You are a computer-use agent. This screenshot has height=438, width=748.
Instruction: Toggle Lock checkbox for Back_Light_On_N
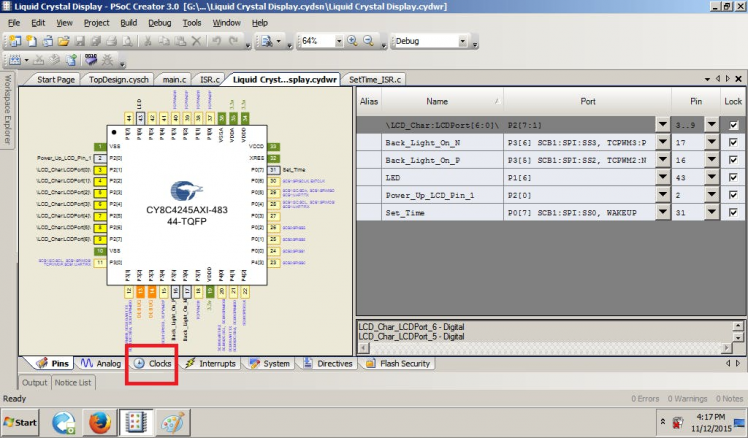pyautogui.click(x=734, y=143)
